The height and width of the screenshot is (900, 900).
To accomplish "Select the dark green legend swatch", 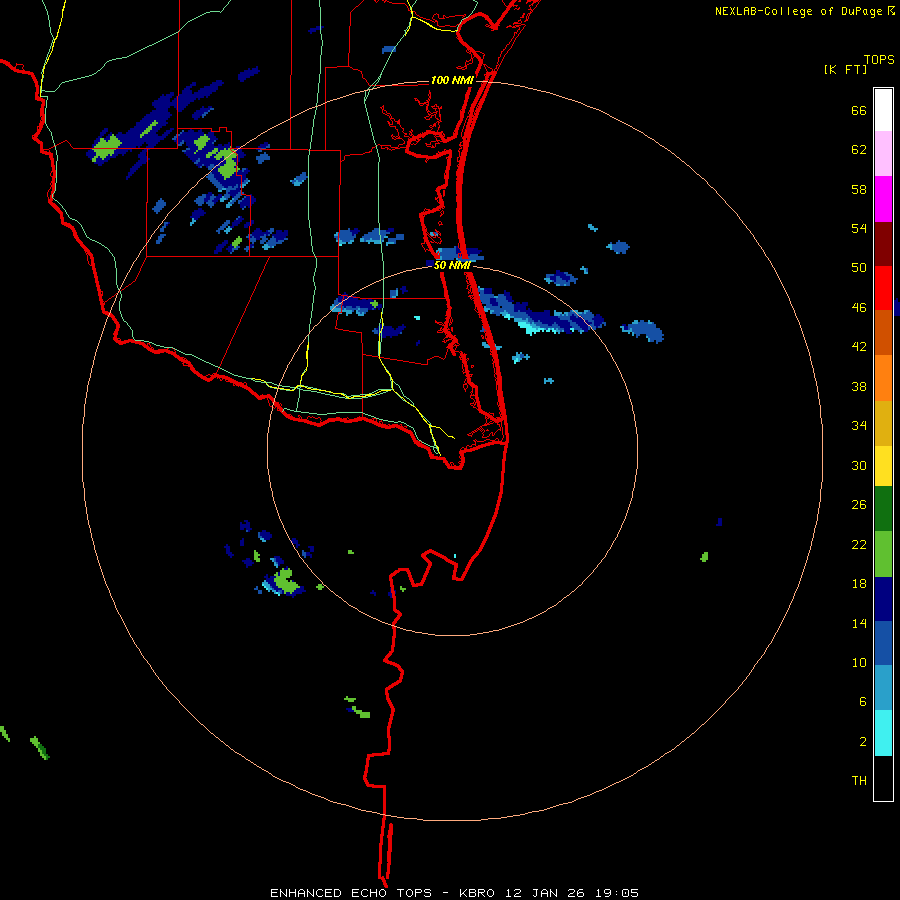I will click(x=883, y=509).
